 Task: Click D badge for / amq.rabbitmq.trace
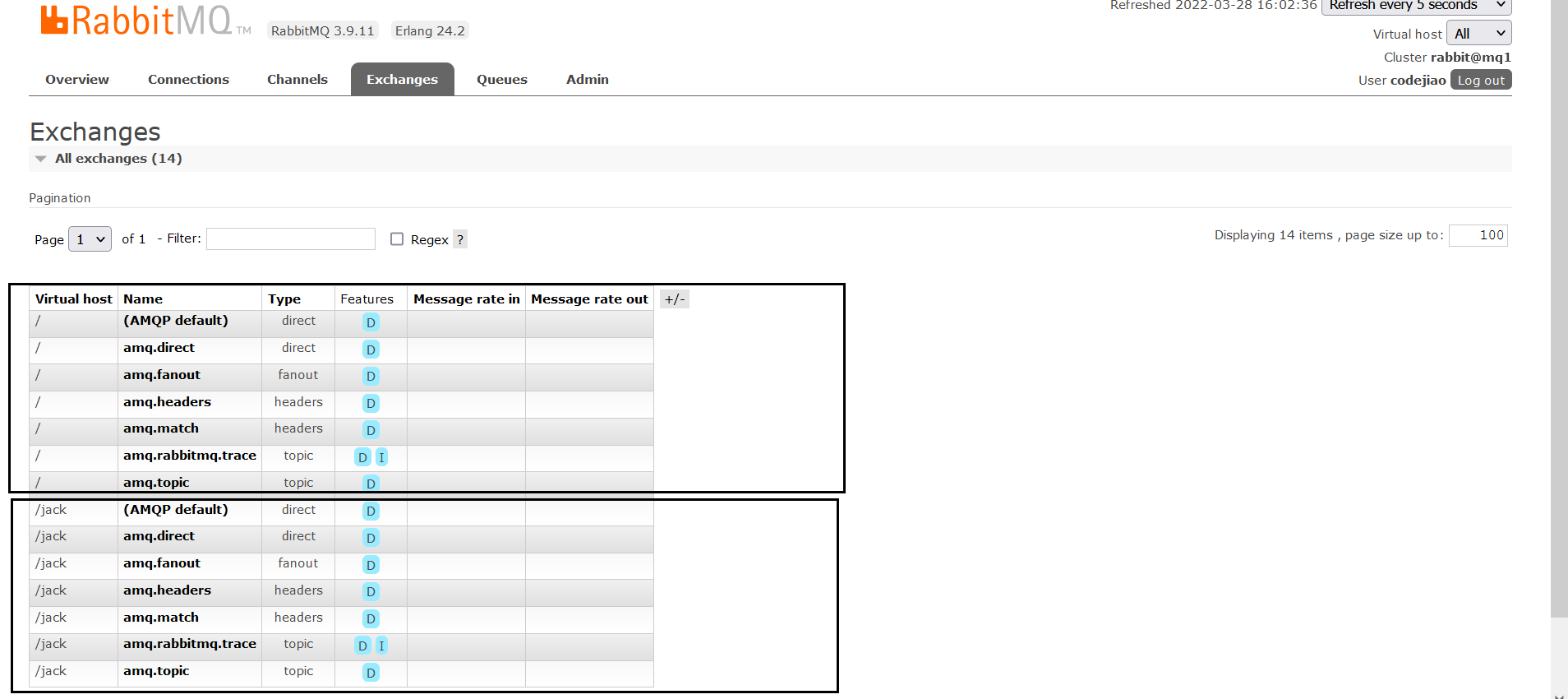pyautogui.click(x=362, y=457)
